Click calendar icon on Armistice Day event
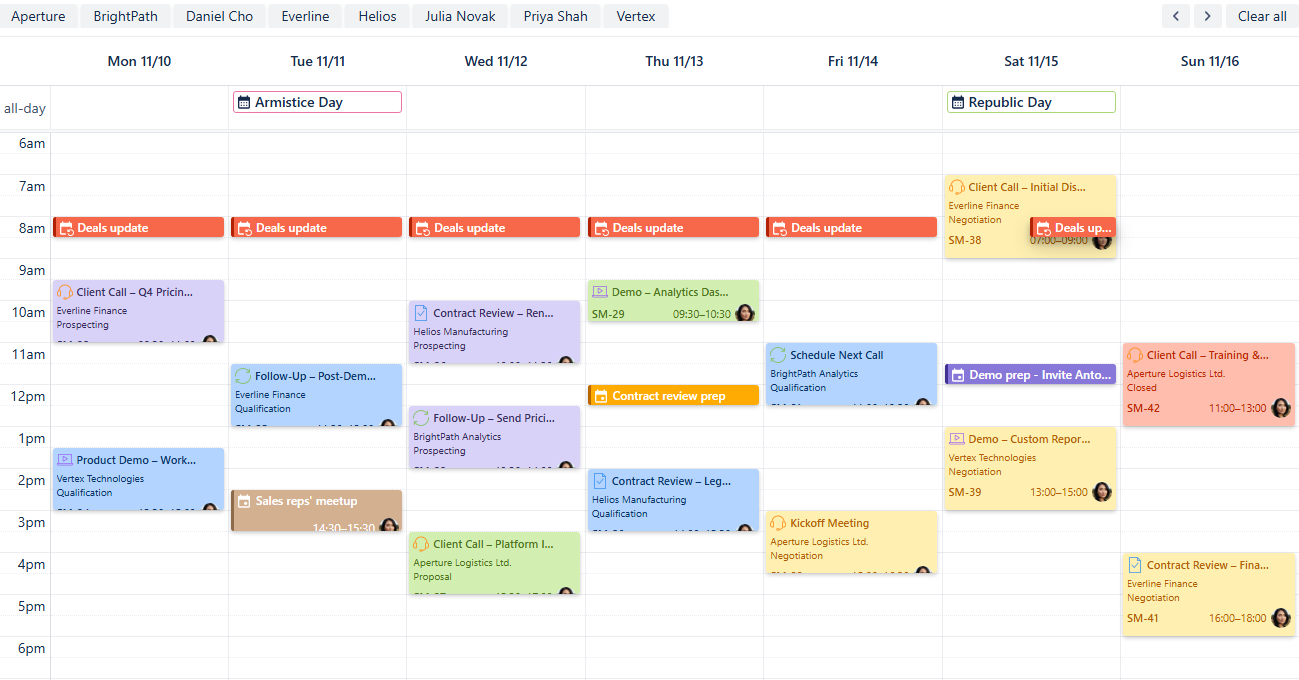This screenshot has height=680, width=1299. (x=244, y=102)
